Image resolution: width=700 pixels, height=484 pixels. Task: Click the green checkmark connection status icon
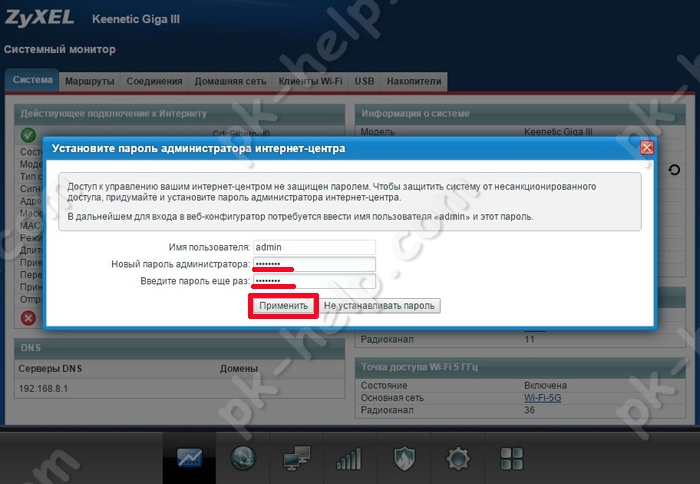(x=28, y=135)
